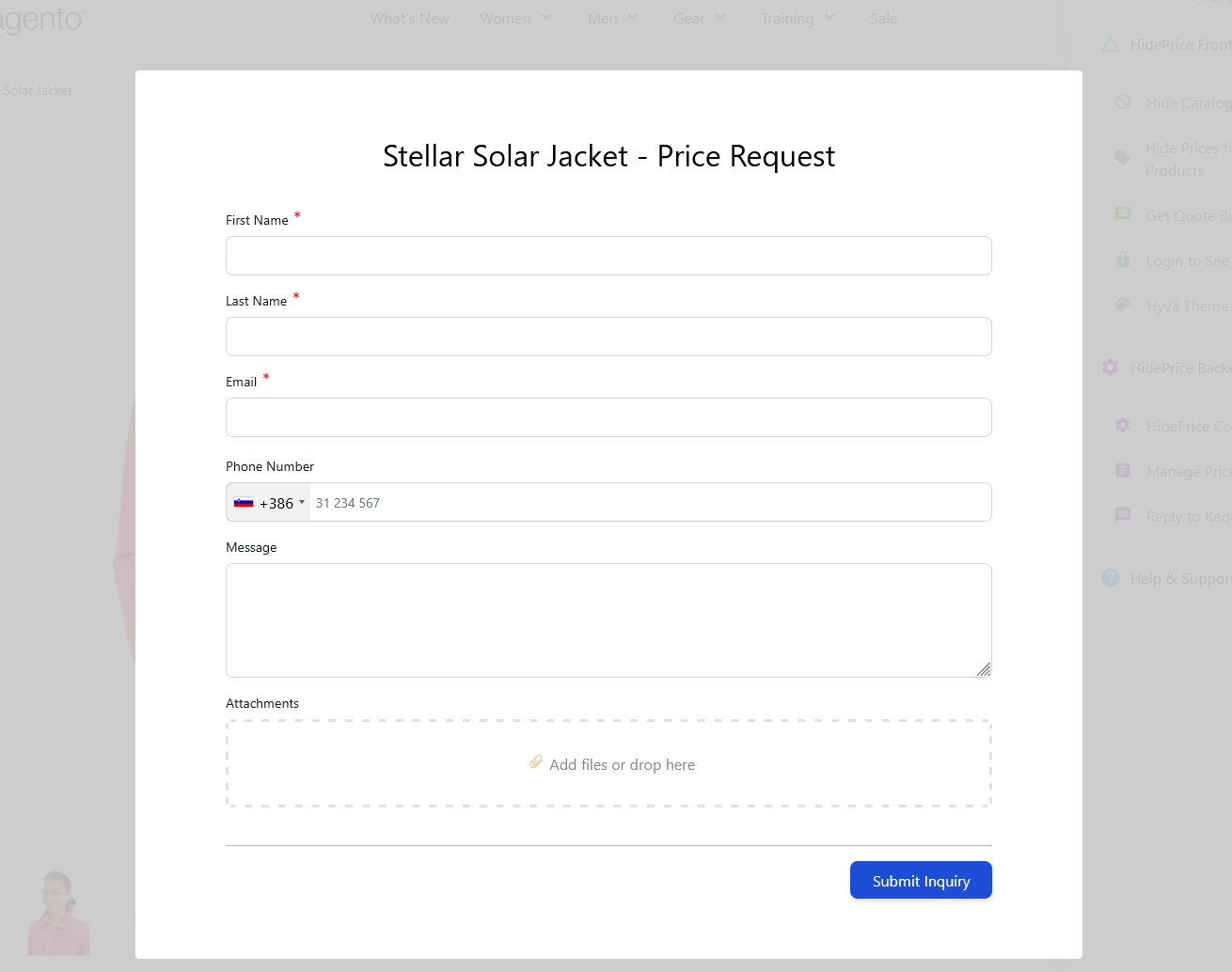Click the question mark icon for Help & Support
Viewport: 1232px width, 972px height.
pyautogui.click(x=1108, y=578)
